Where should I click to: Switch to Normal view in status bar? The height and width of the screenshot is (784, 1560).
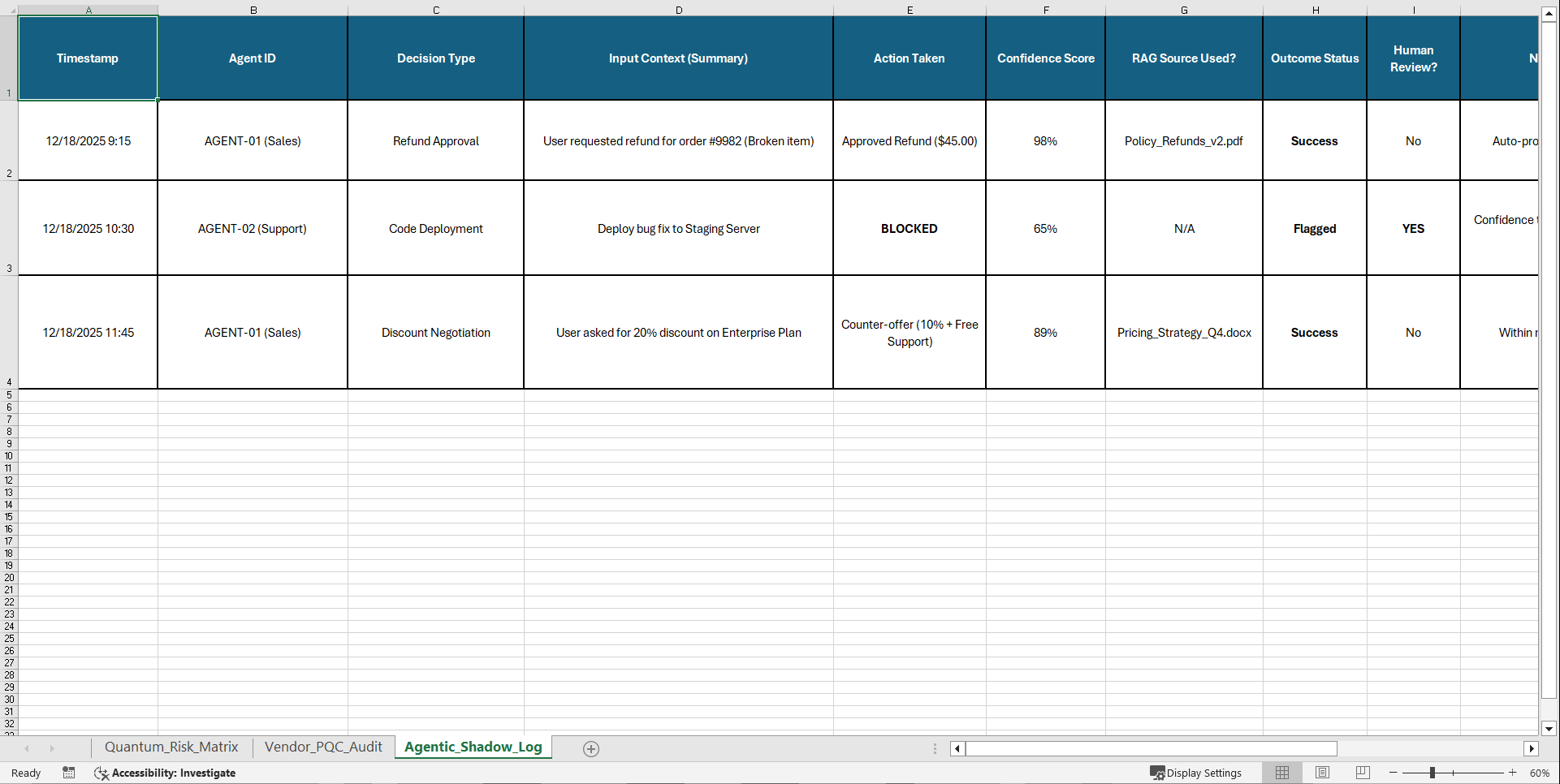[x=1282, y=773]
